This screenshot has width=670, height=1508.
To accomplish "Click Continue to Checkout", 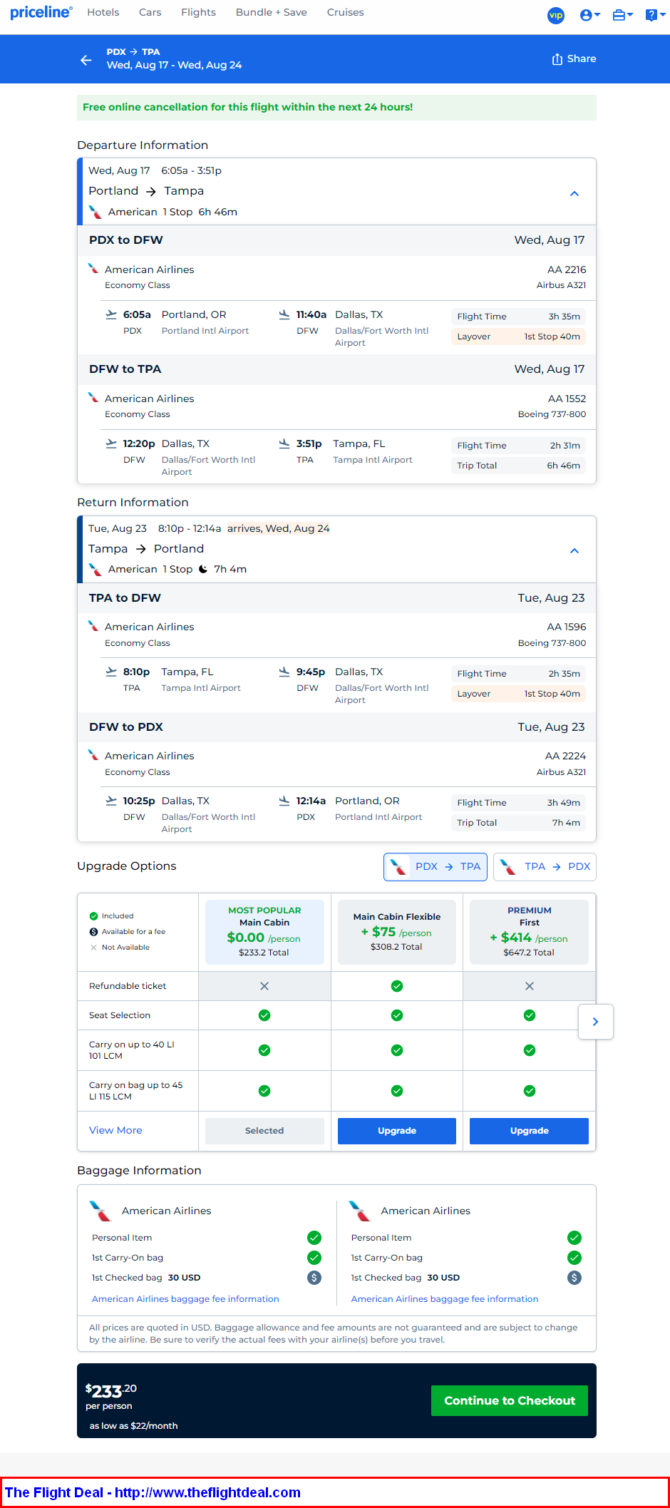I will 510,1400.
